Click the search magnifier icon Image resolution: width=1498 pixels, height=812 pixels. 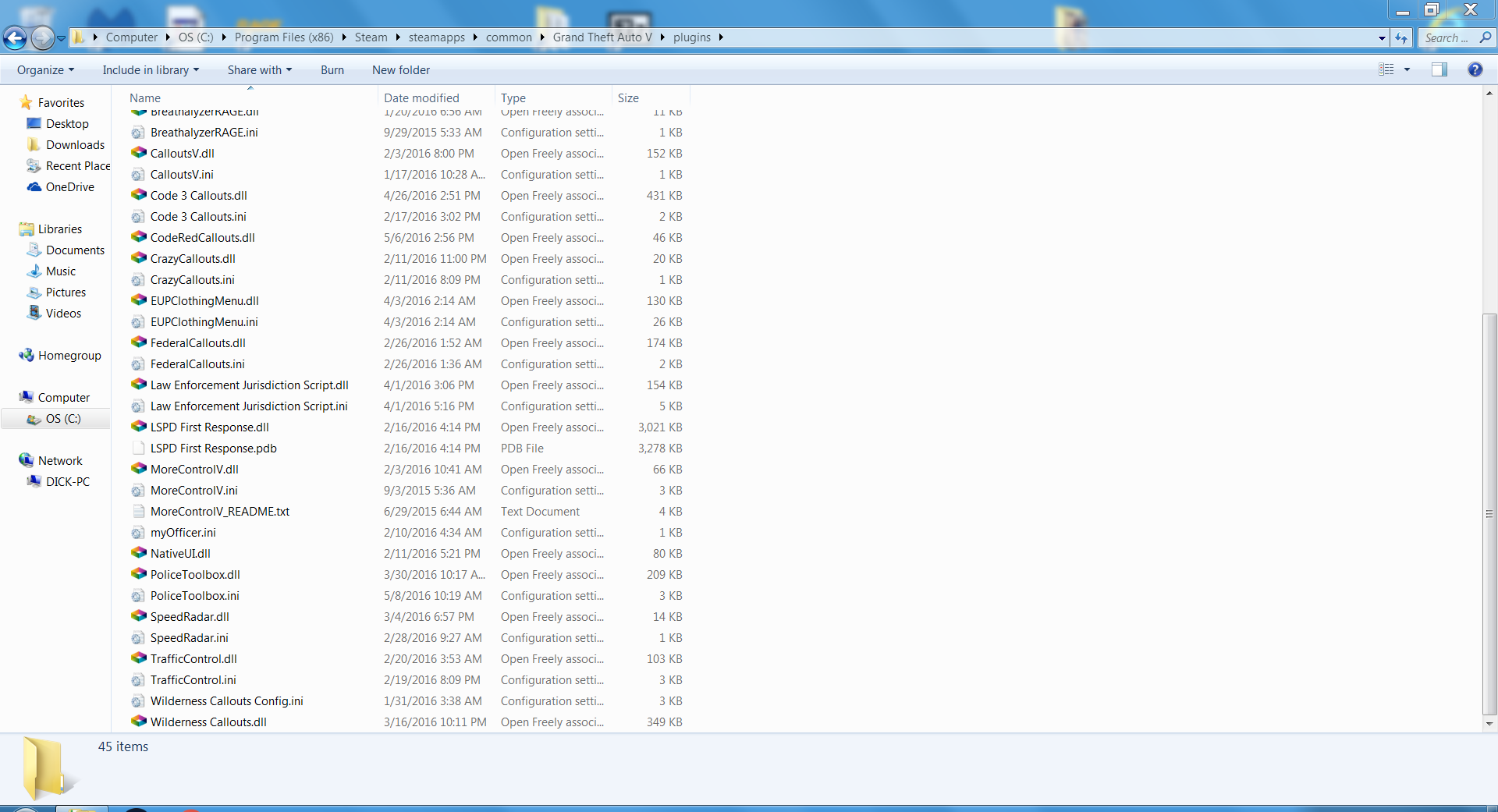pos(1486,37)
